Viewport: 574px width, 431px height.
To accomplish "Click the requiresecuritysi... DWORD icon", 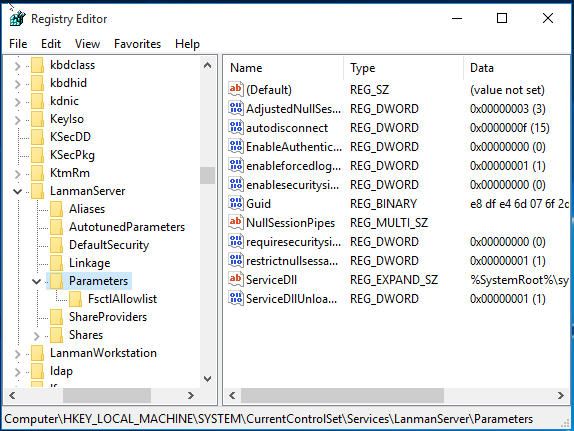I will [236, 241].
